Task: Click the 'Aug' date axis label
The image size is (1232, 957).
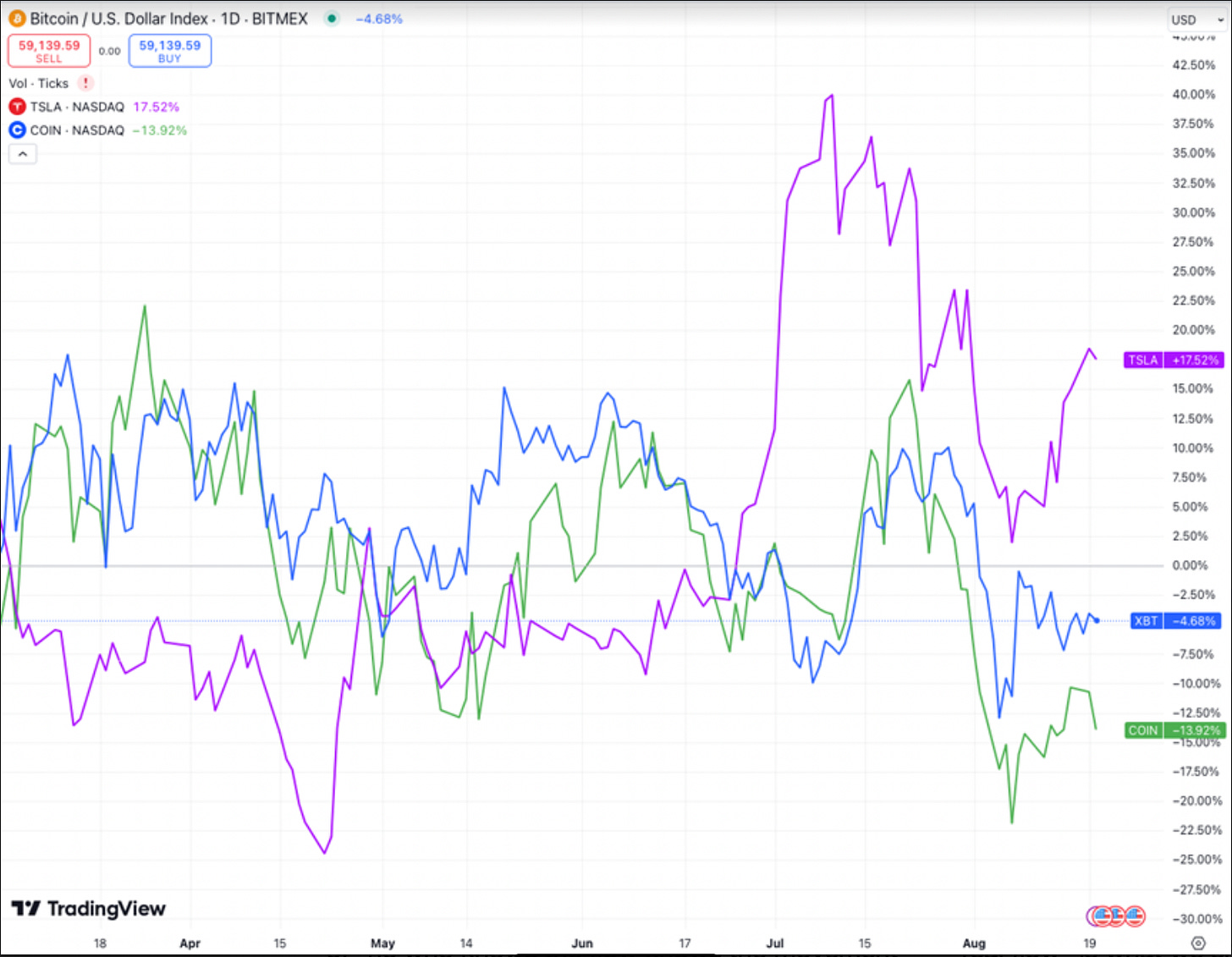Action: click(x=974, y=943)
